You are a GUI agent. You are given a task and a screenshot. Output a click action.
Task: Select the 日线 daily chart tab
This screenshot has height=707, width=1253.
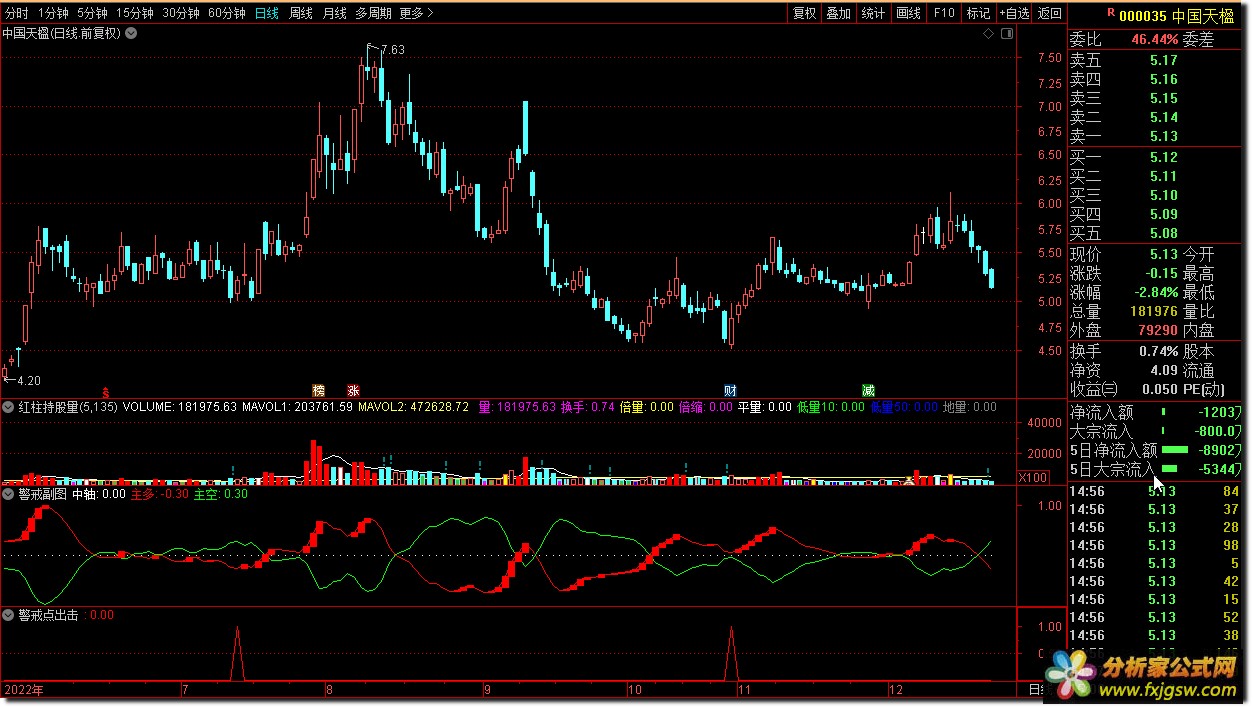click(x=267, y=13)
